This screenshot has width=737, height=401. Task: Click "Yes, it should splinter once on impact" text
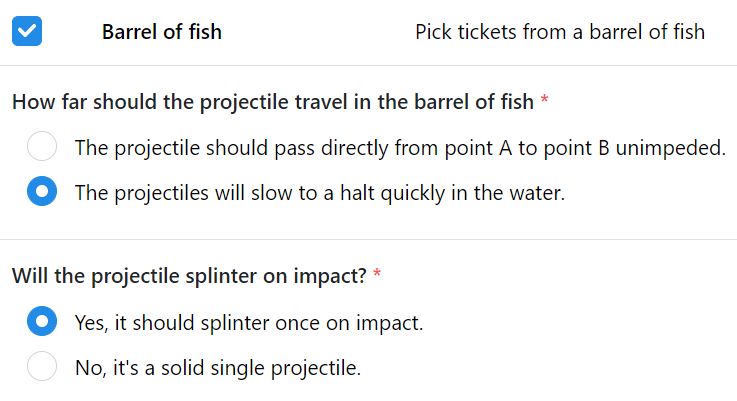point(249,323)
